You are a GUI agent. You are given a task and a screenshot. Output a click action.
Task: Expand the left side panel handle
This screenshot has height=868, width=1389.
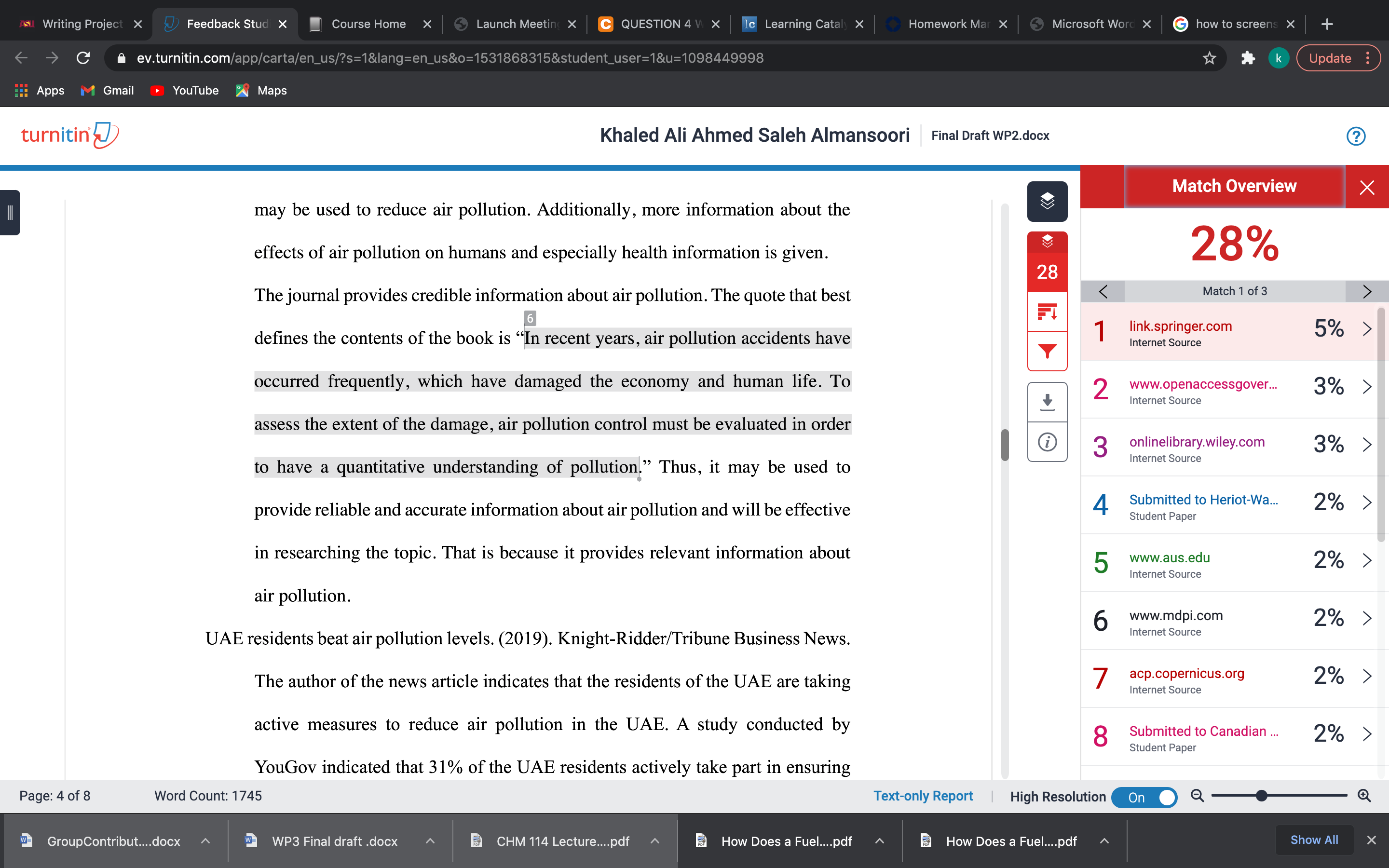click(10, 212)
